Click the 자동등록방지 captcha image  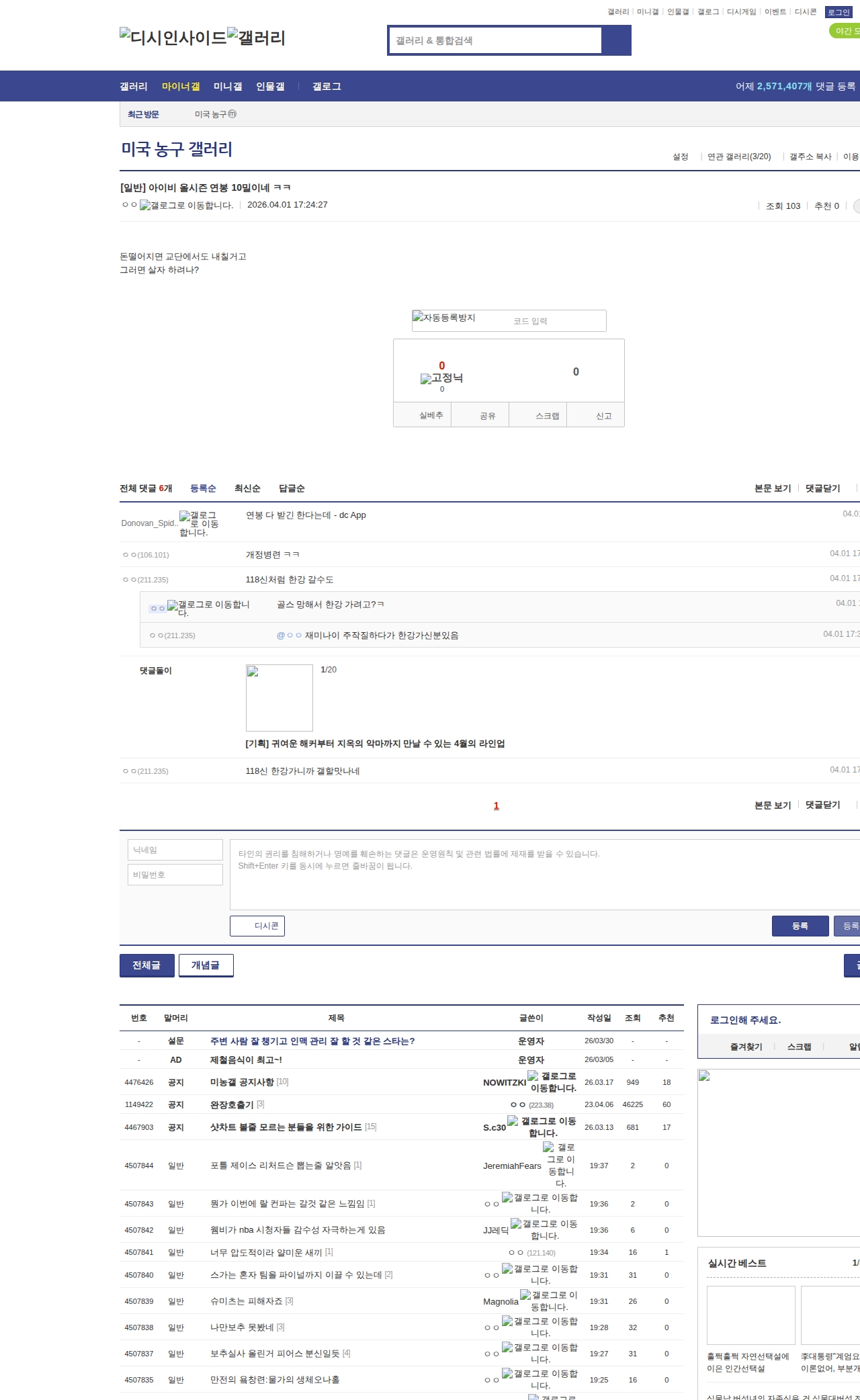[445, 318]
